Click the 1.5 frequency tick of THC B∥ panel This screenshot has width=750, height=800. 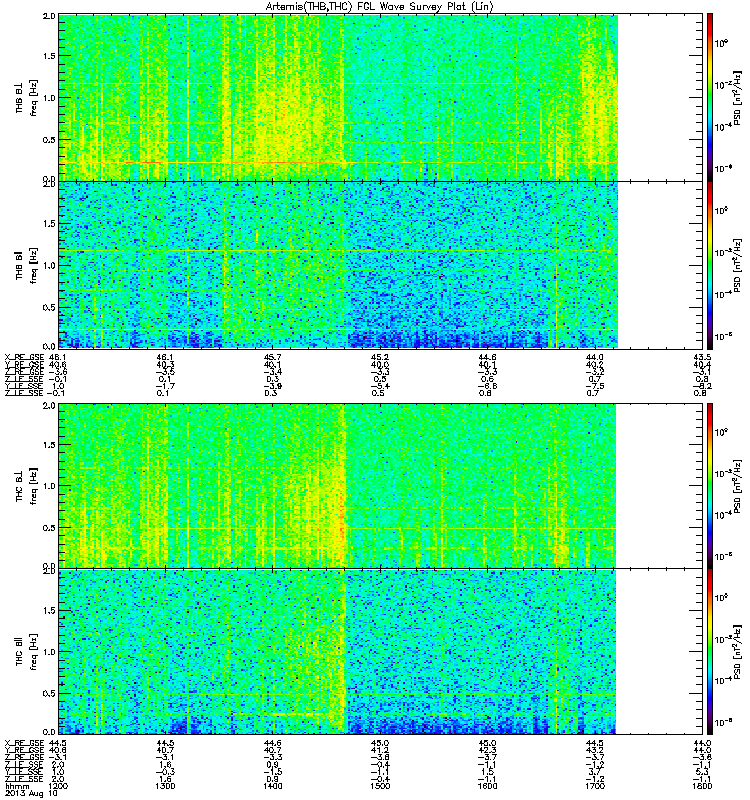click(49, 611)
